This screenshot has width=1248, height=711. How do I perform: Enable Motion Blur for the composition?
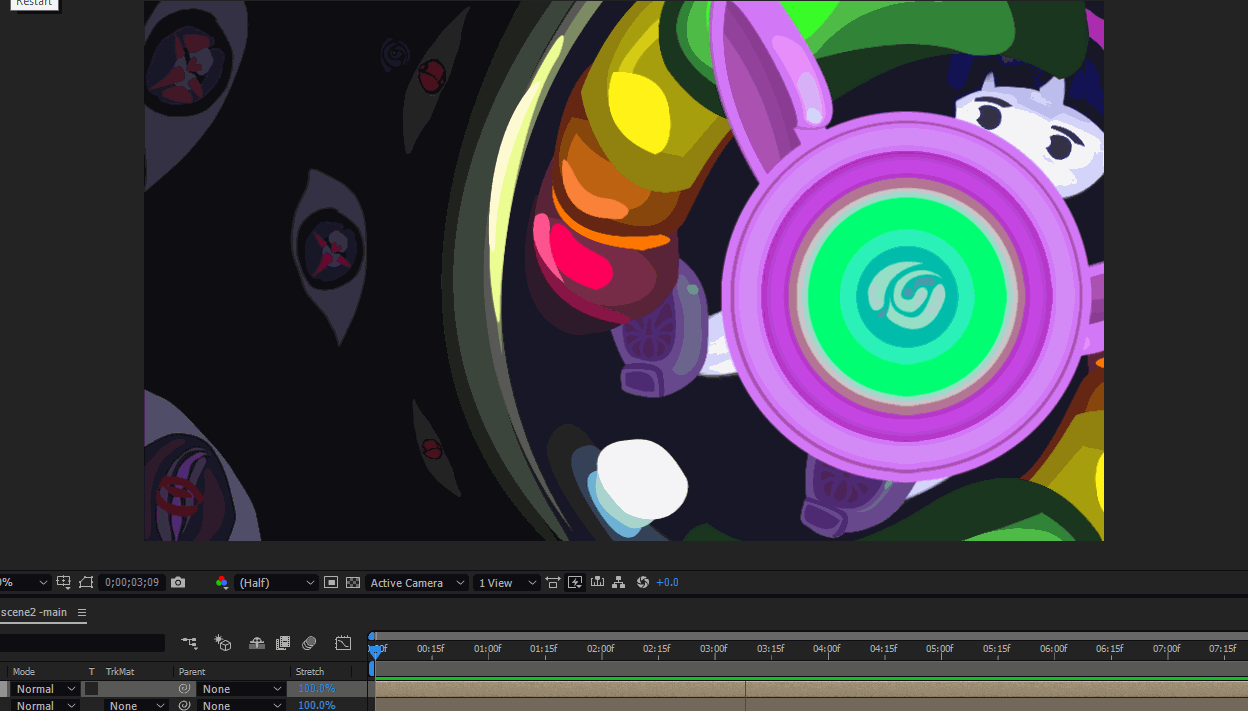coord(309,643)
